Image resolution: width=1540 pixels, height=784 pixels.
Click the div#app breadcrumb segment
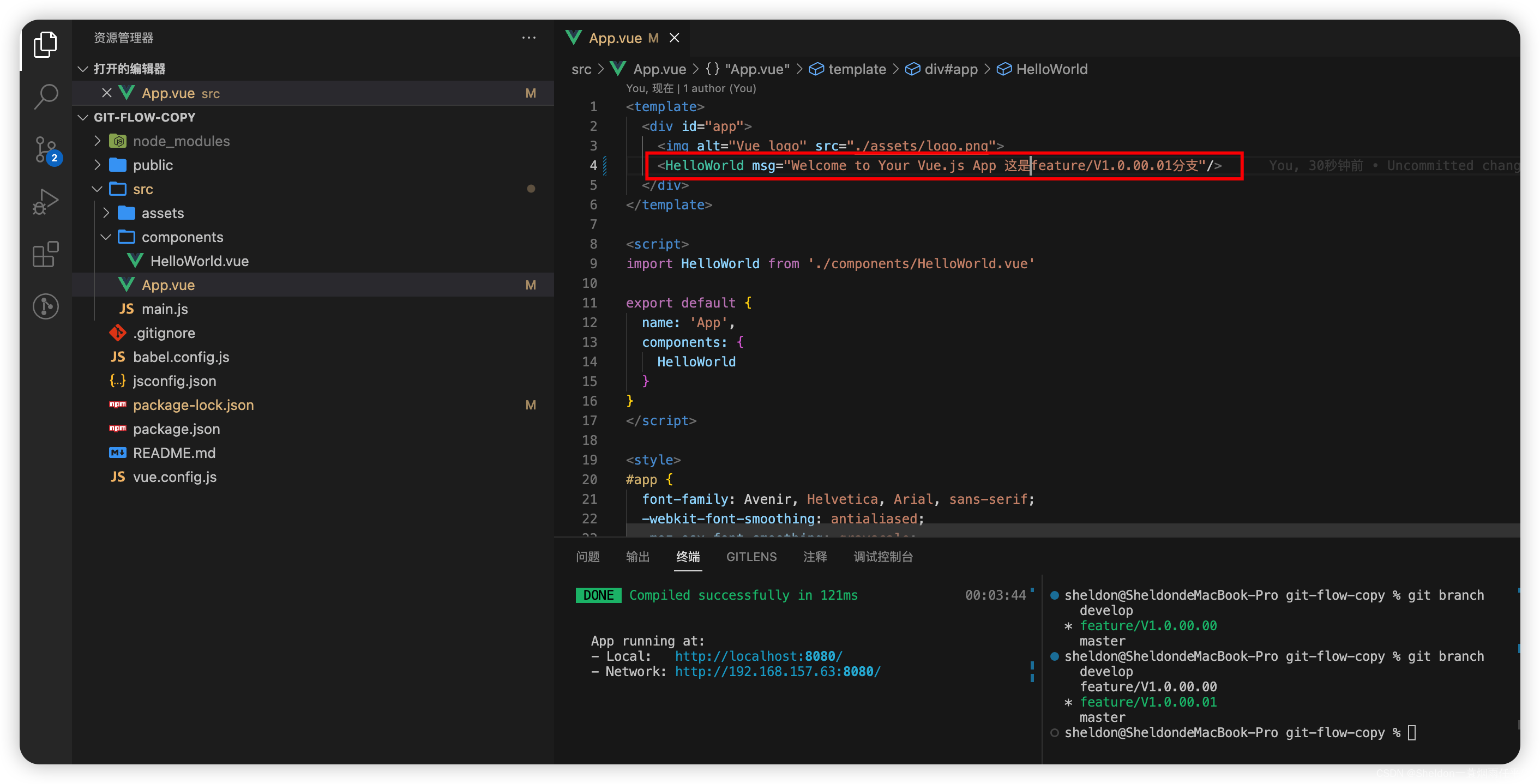point(942,69)
